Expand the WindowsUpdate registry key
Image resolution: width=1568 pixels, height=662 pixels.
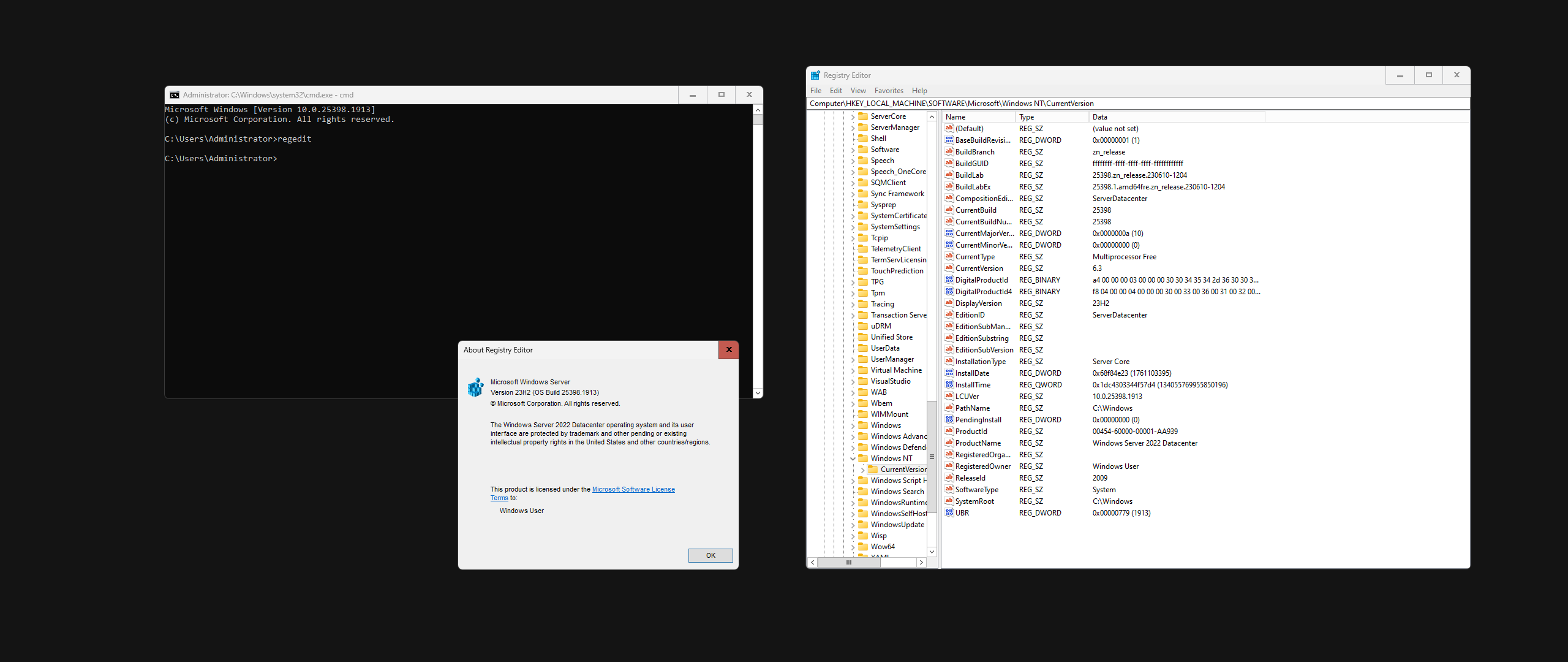(853, 525)
